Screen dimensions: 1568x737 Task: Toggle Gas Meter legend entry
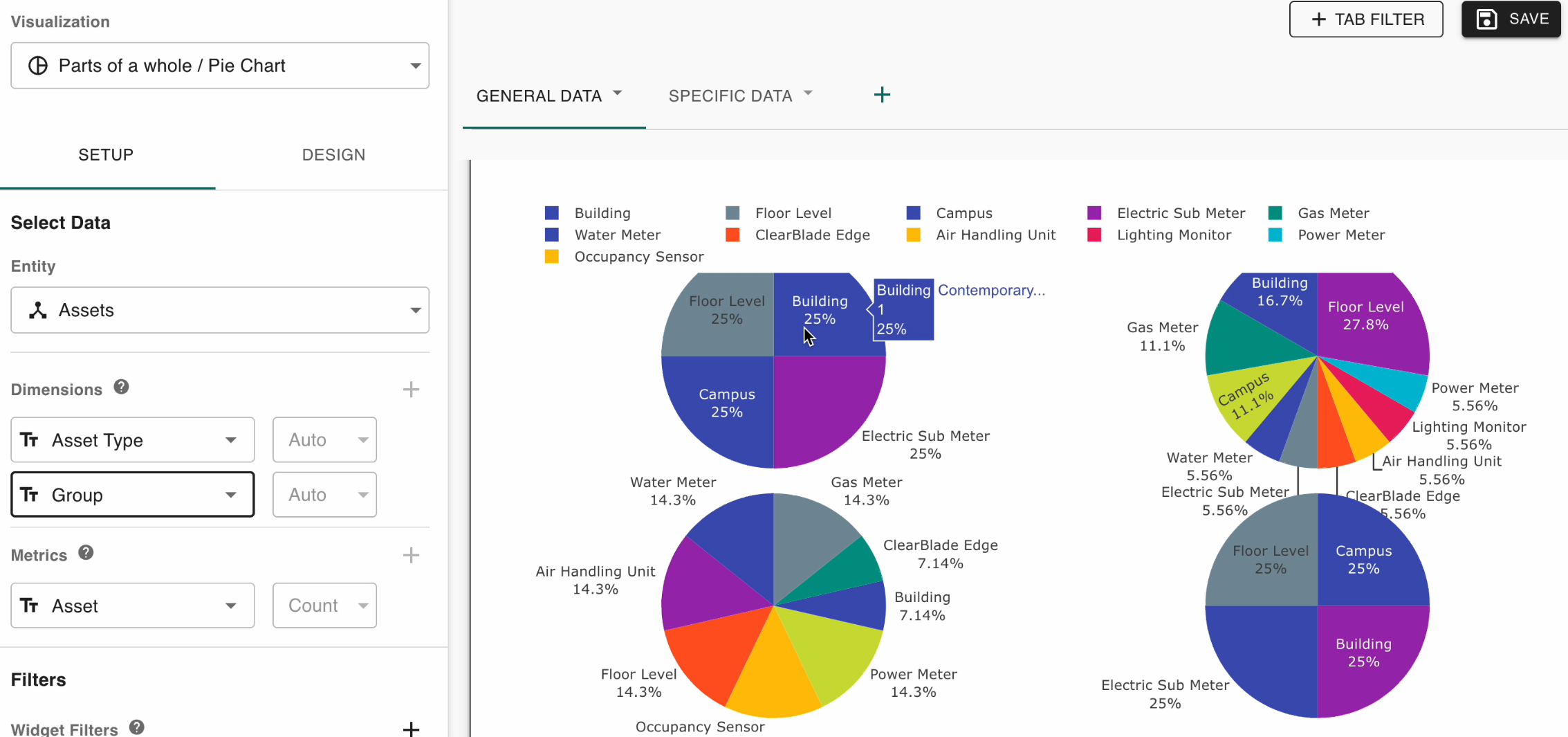(1333, 213)
